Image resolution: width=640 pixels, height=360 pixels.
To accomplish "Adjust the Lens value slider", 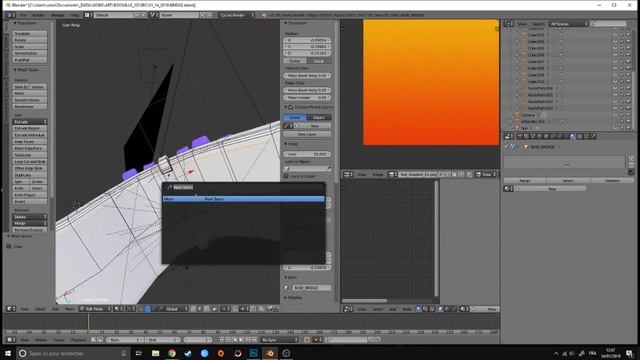I will [307, 154].
